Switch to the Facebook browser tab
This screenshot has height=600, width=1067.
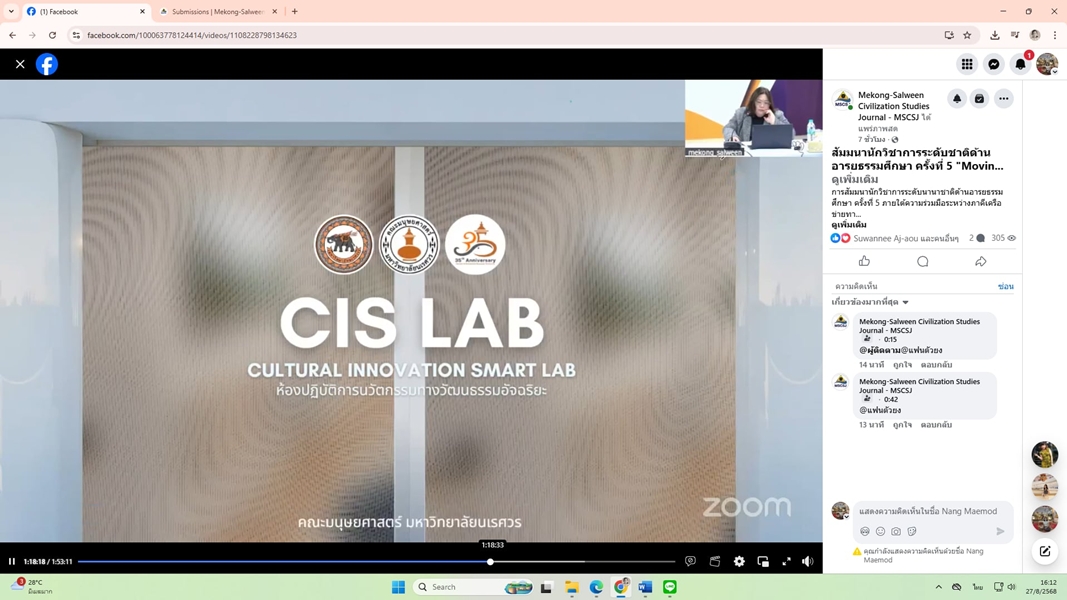pyautogui.click(x=85, y=12)
